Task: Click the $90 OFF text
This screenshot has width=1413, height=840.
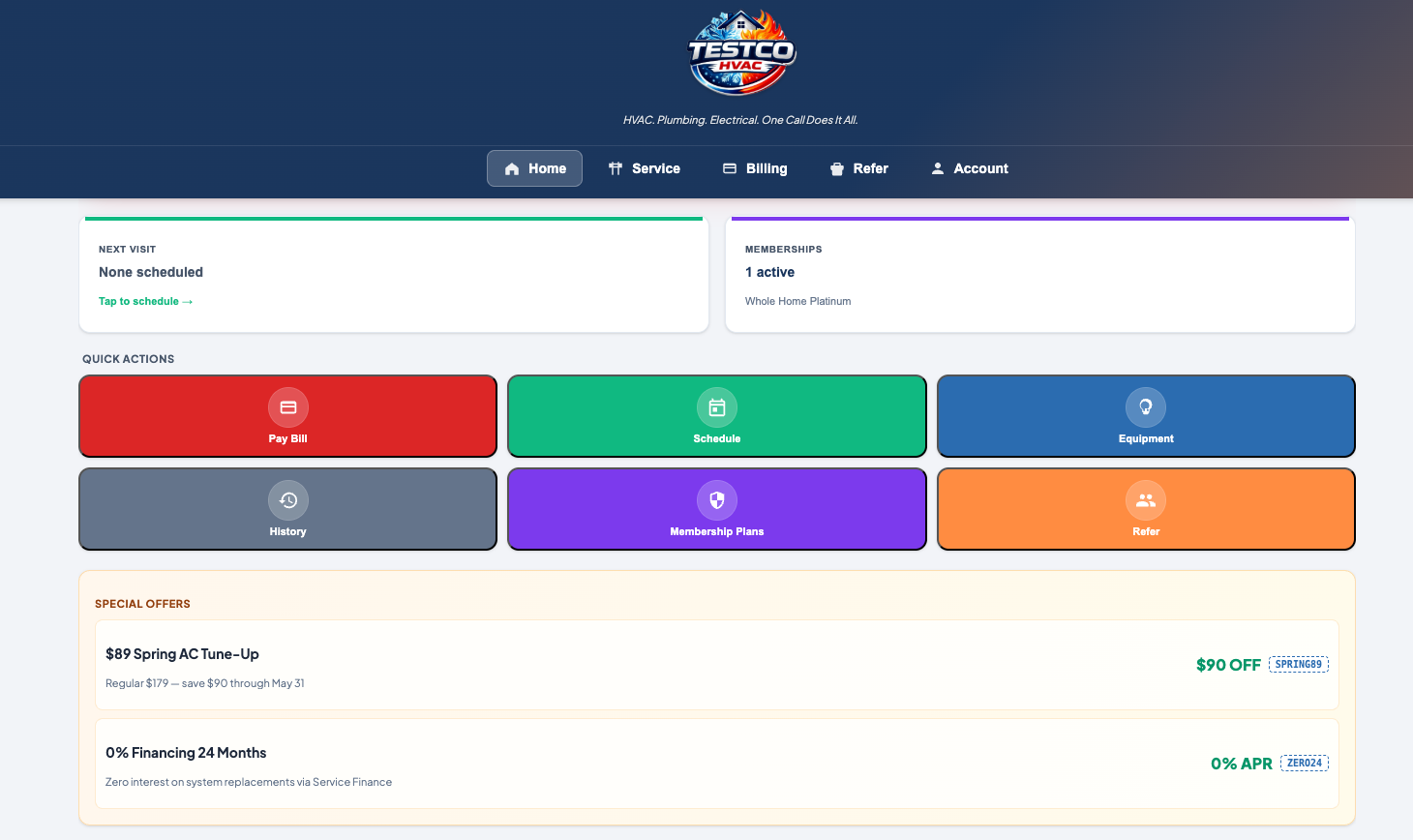Action: point(1228,665)
